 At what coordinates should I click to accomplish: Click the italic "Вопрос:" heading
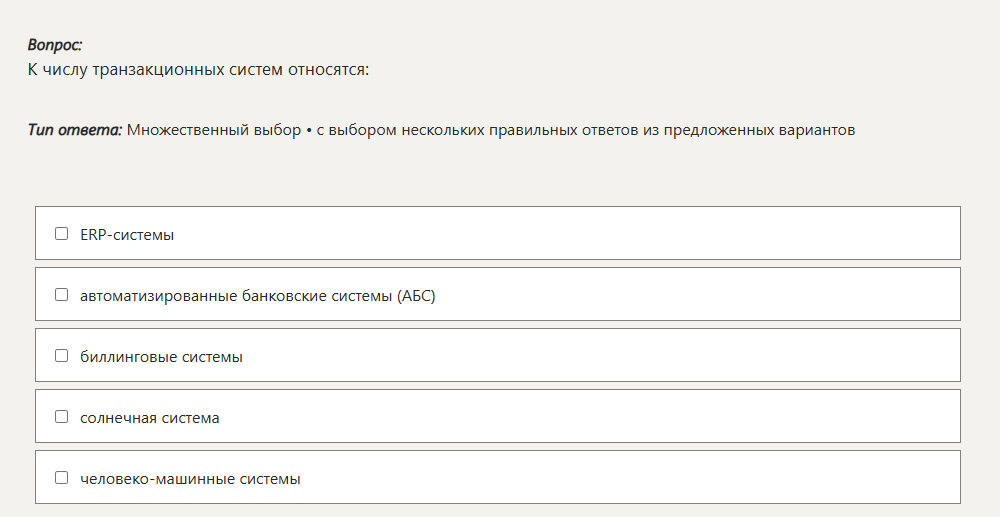tap(55, 45)
